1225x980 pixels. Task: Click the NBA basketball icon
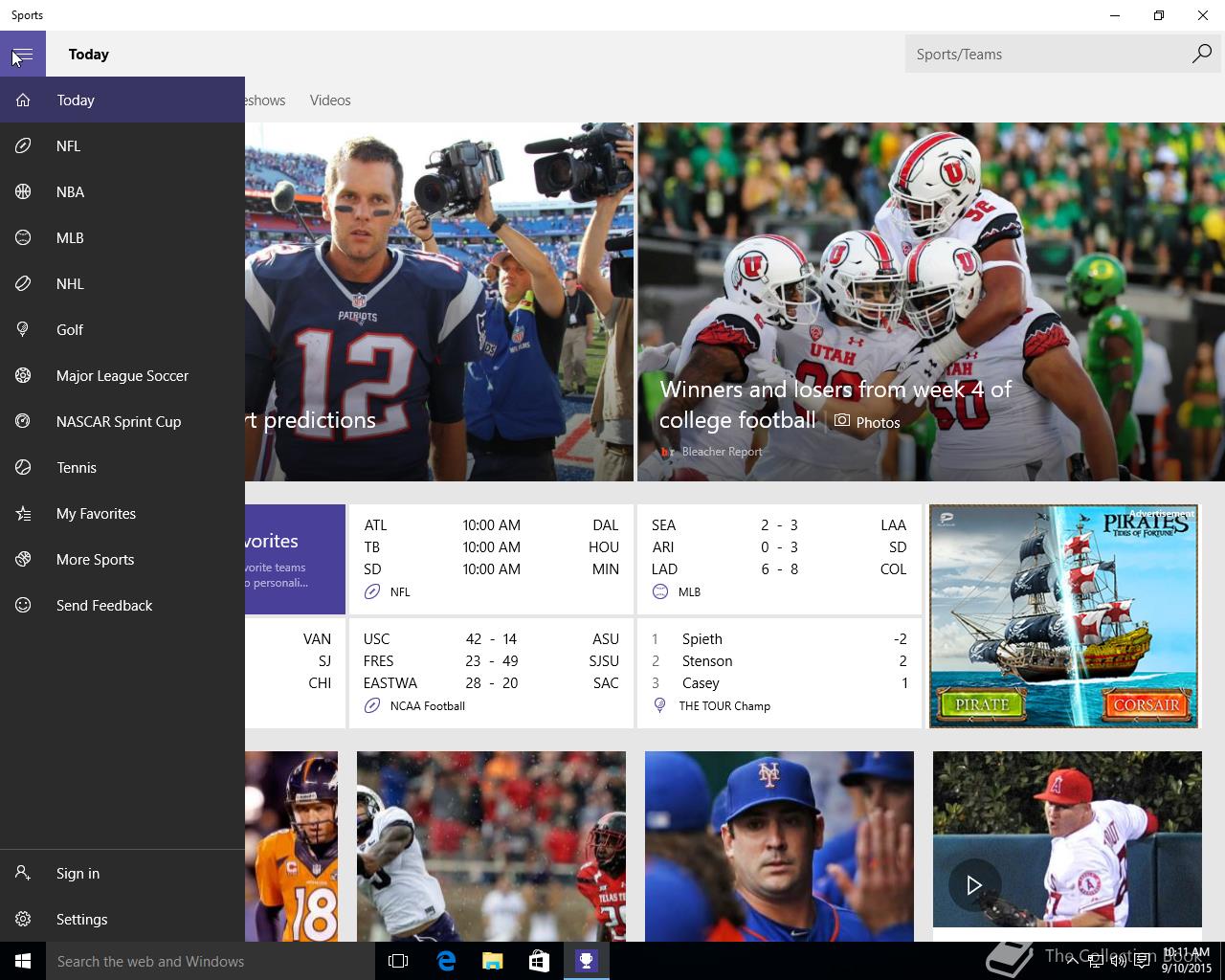pos(23,191)
